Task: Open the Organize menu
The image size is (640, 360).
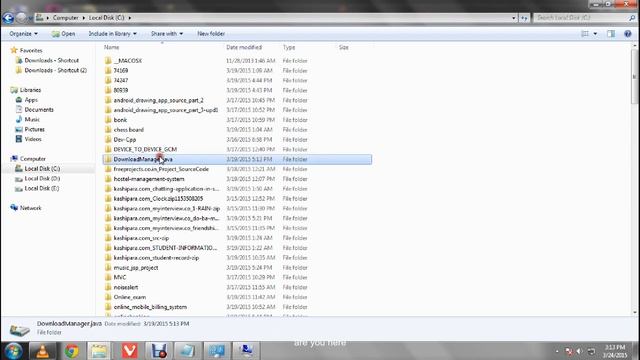Action: click(23, 34)
